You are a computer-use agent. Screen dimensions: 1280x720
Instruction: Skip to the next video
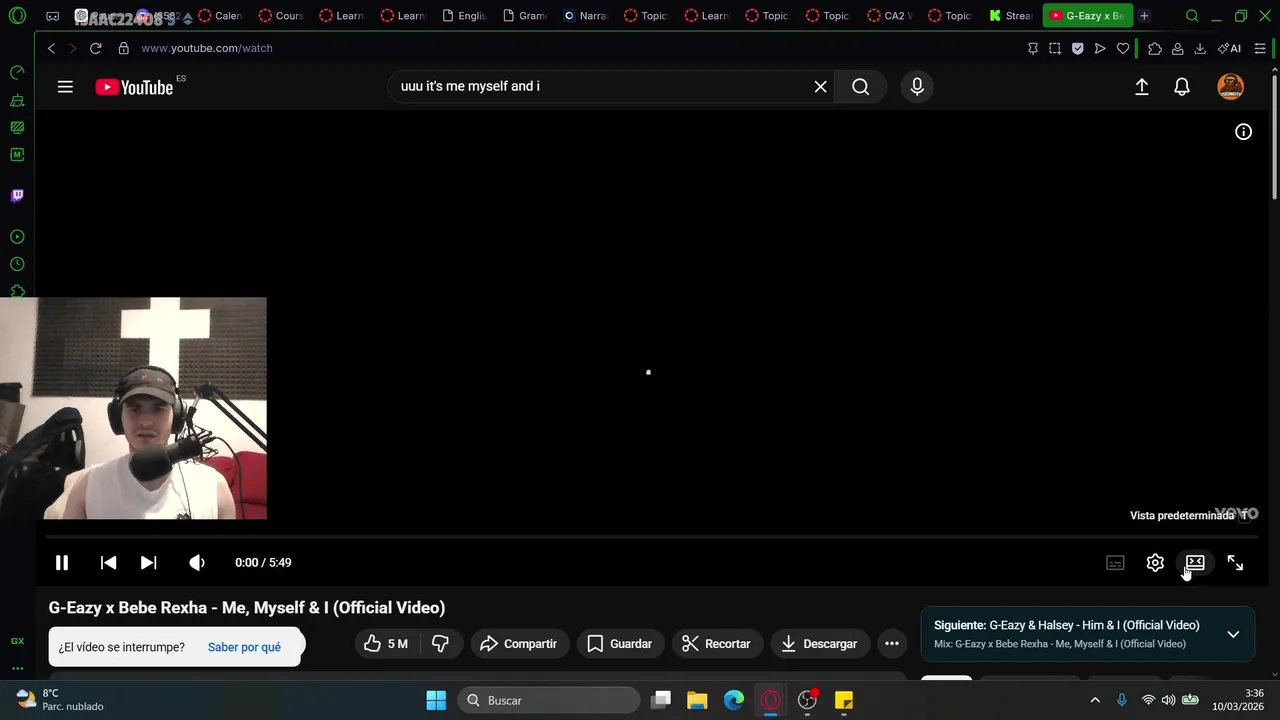[148, 563]
